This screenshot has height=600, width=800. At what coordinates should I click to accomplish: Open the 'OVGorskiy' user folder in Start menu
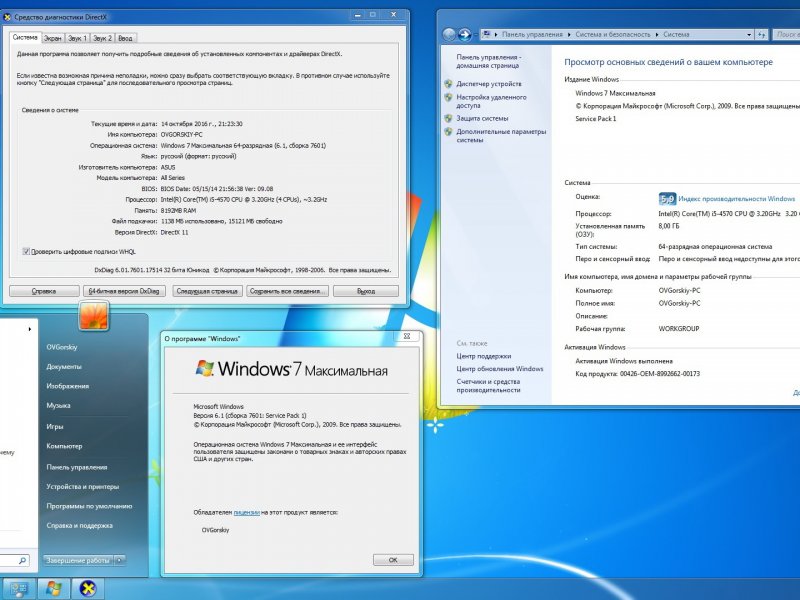click(x=62, y=347)
